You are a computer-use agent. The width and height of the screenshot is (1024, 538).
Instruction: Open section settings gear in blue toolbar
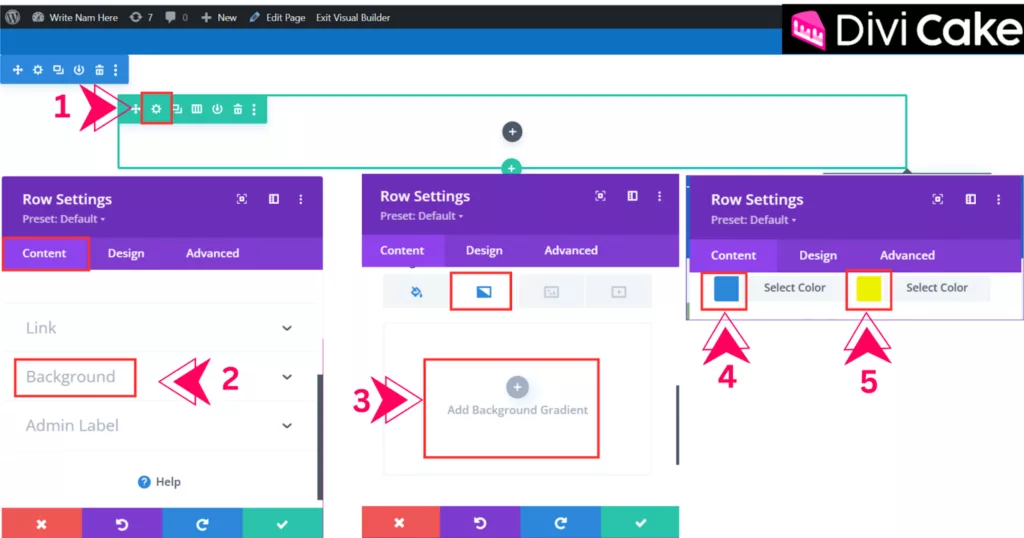[x=38, y=69]
